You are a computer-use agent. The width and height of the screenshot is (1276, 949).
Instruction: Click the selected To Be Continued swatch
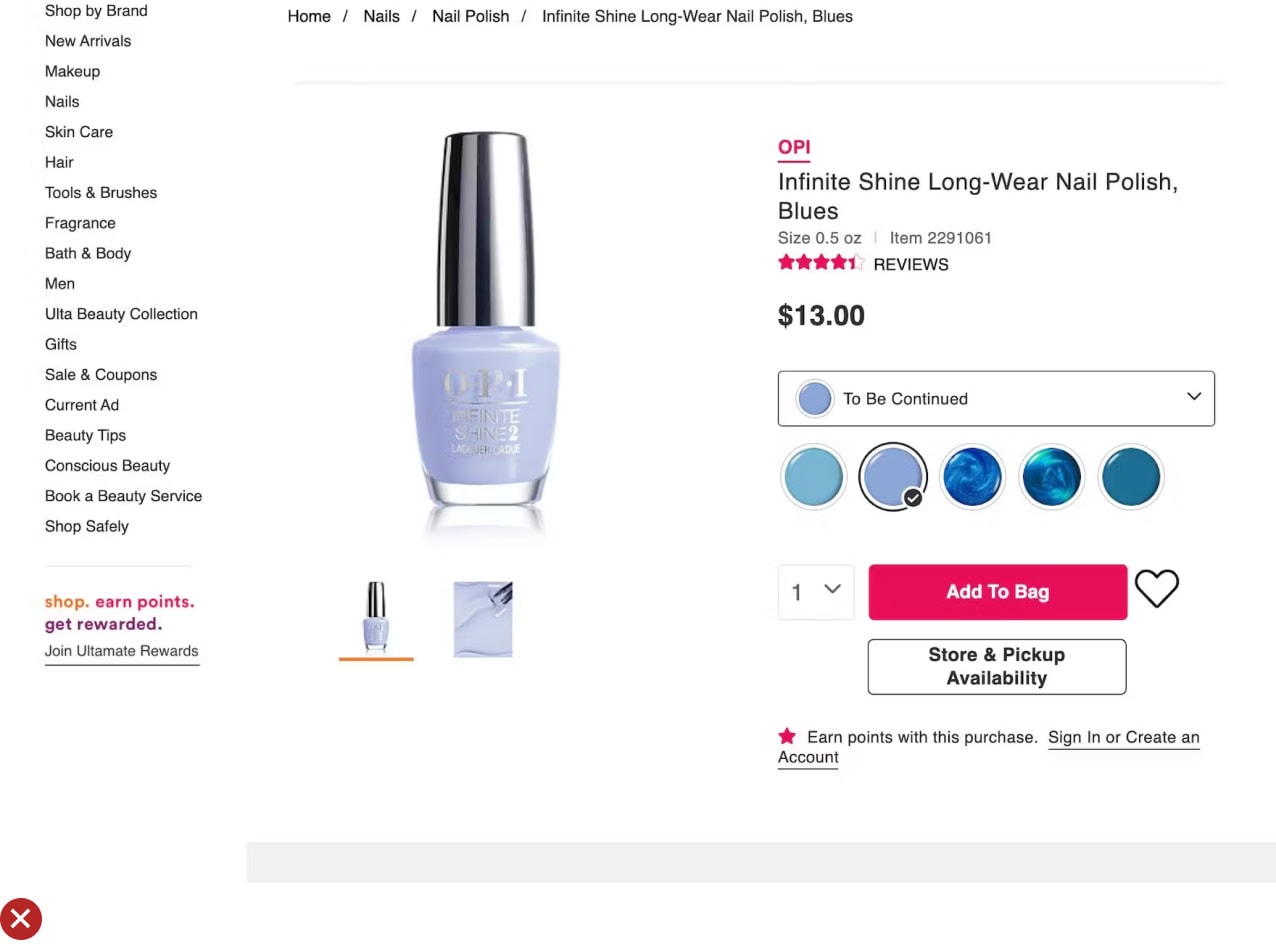tap(892, 477)
